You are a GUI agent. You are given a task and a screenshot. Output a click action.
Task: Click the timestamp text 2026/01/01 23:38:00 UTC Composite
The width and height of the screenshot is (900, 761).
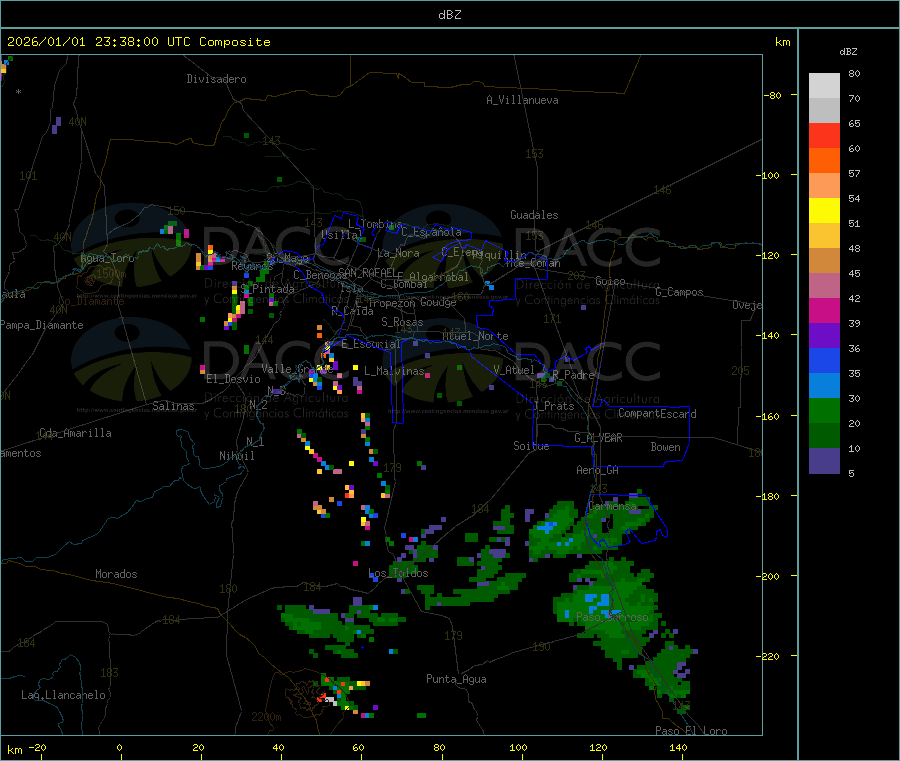[x=138, y=42]
